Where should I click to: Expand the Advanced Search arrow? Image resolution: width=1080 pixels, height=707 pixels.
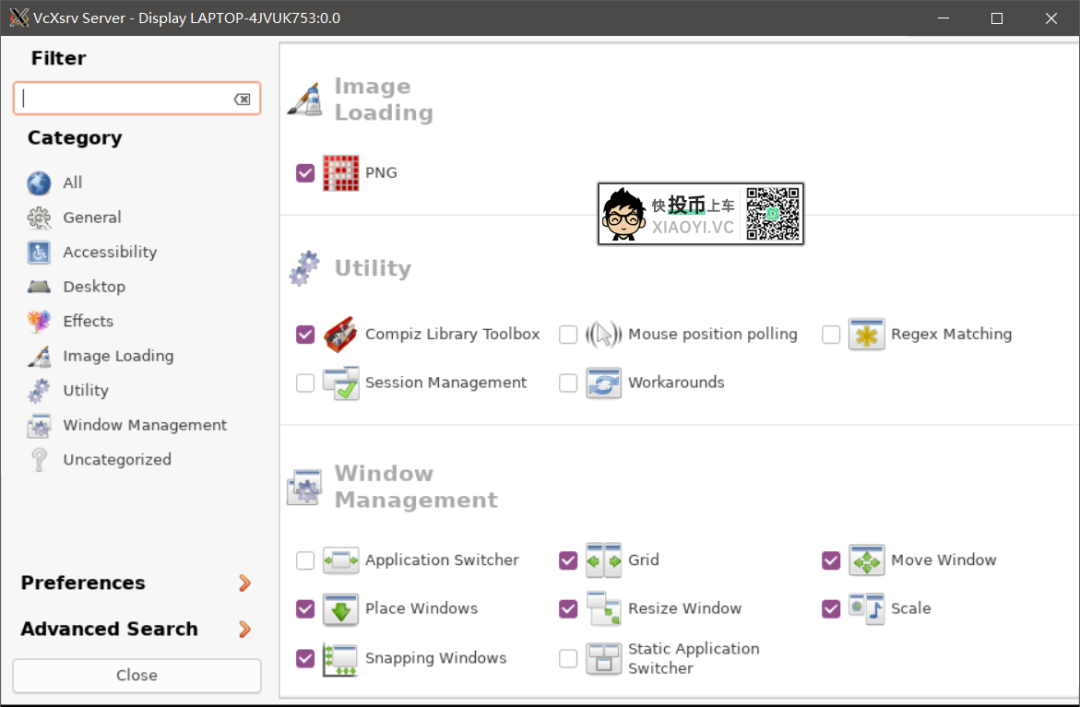tap(244, 629)
